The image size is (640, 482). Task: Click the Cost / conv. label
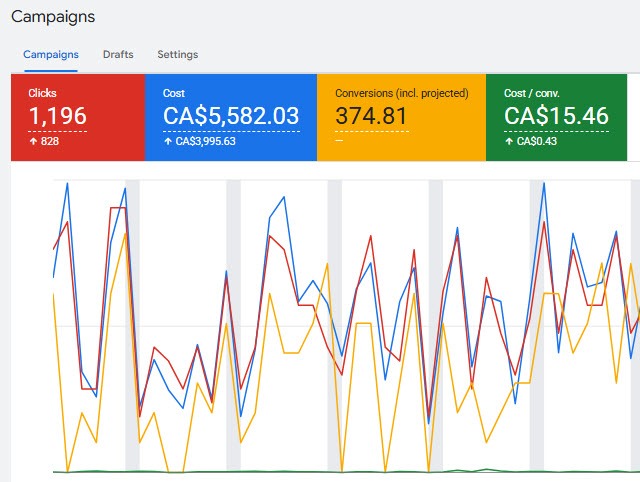(x=531, y=93)
